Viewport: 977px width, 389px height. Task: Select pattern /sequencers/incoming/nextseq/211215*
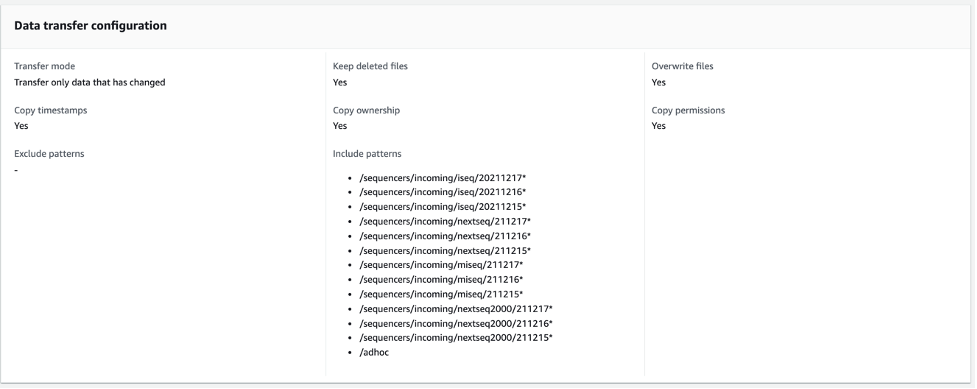coord(445,251)
